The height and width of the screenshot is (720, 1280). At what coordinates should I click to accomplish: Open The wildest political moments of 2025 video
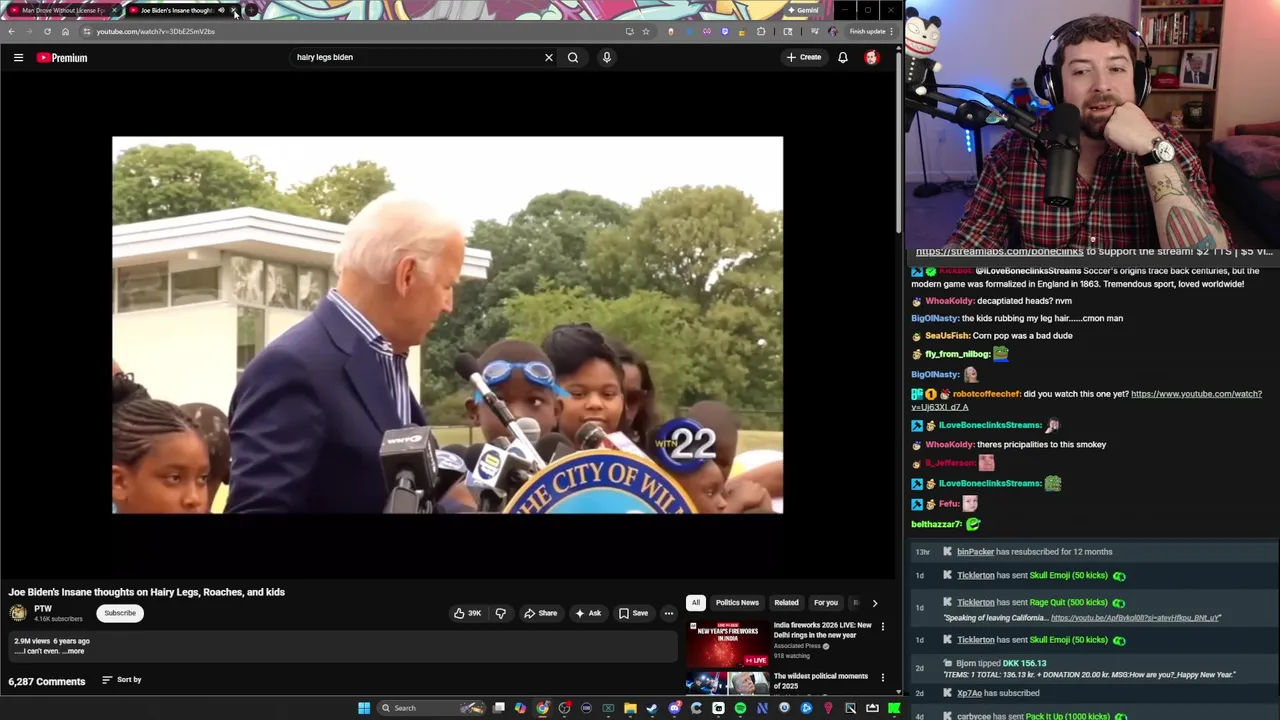point(820,681)
